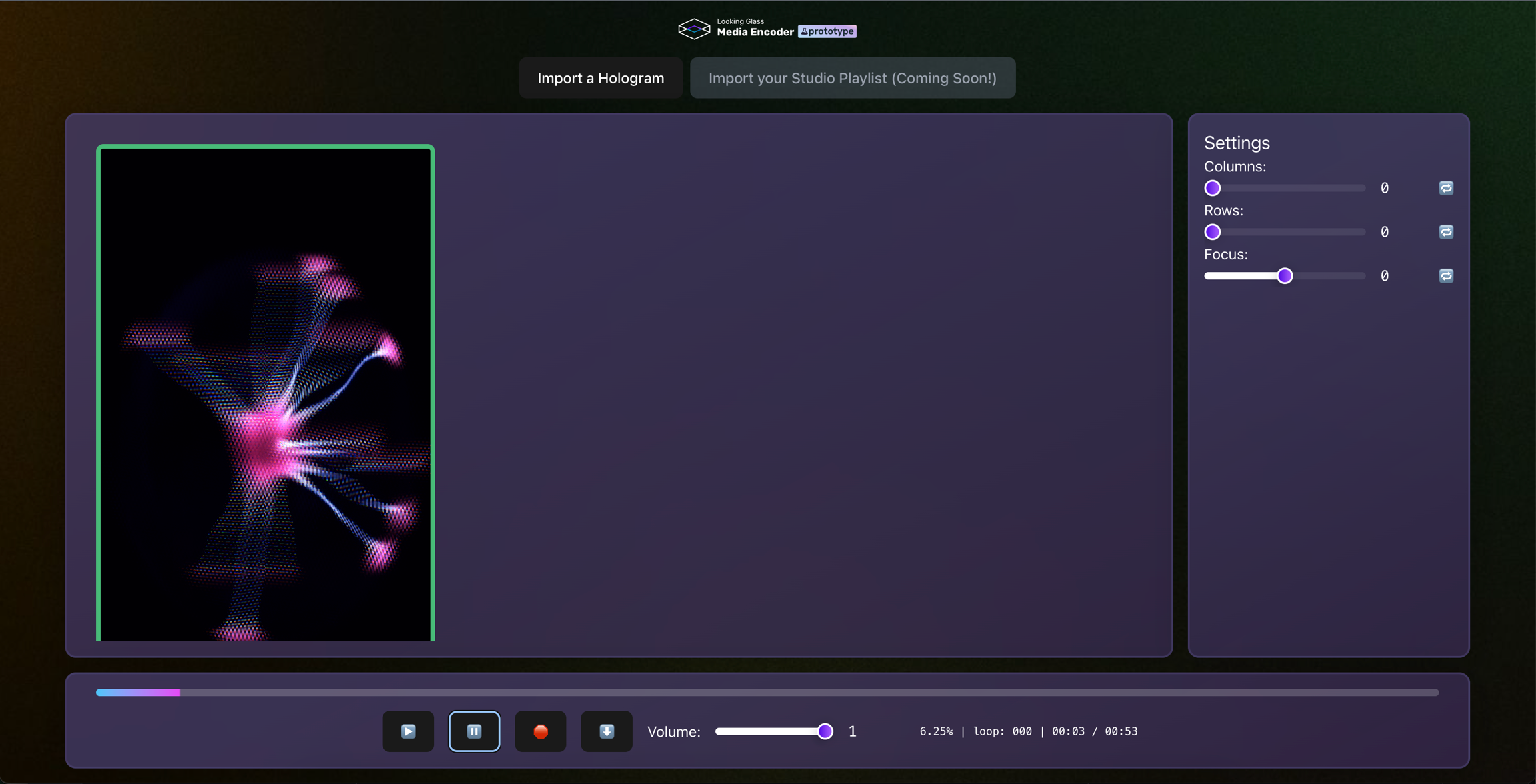The width and height of the screenshot is (1536, 784).
Task: Click the playback progress bar midpoint
Action: tap(767, 693)
